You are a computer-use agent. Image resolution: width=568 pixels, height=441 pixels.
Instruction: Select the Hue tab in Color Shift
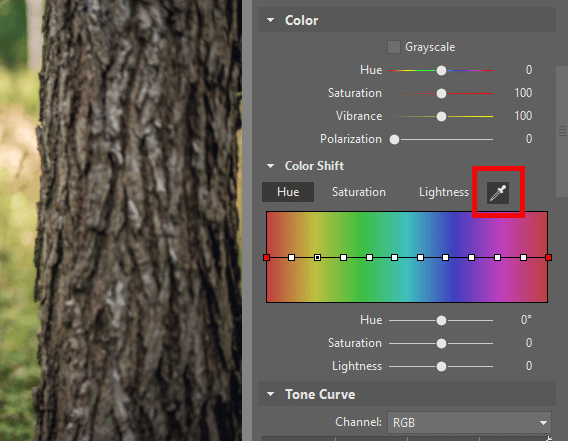click(x=288, y=192)
